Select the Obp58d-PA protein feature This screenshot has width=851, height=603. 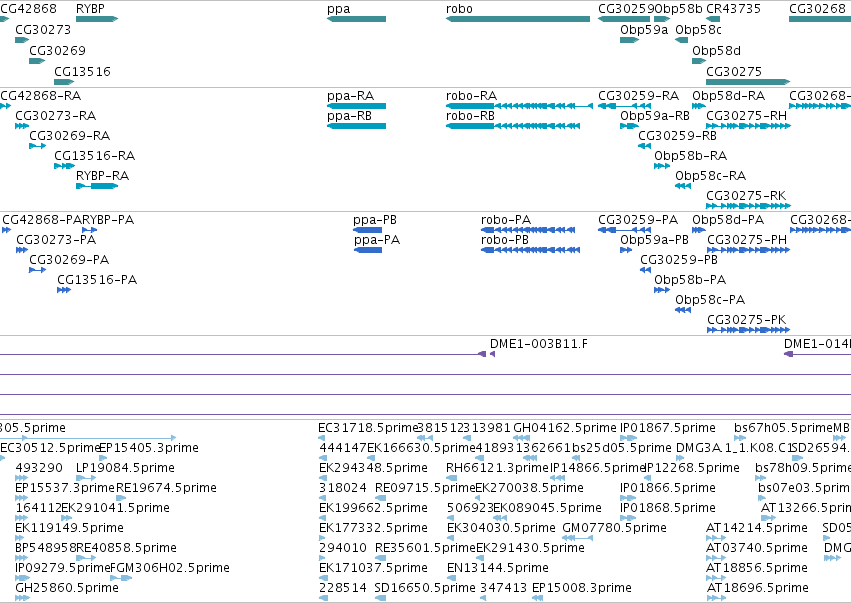[x=699, y=230]
